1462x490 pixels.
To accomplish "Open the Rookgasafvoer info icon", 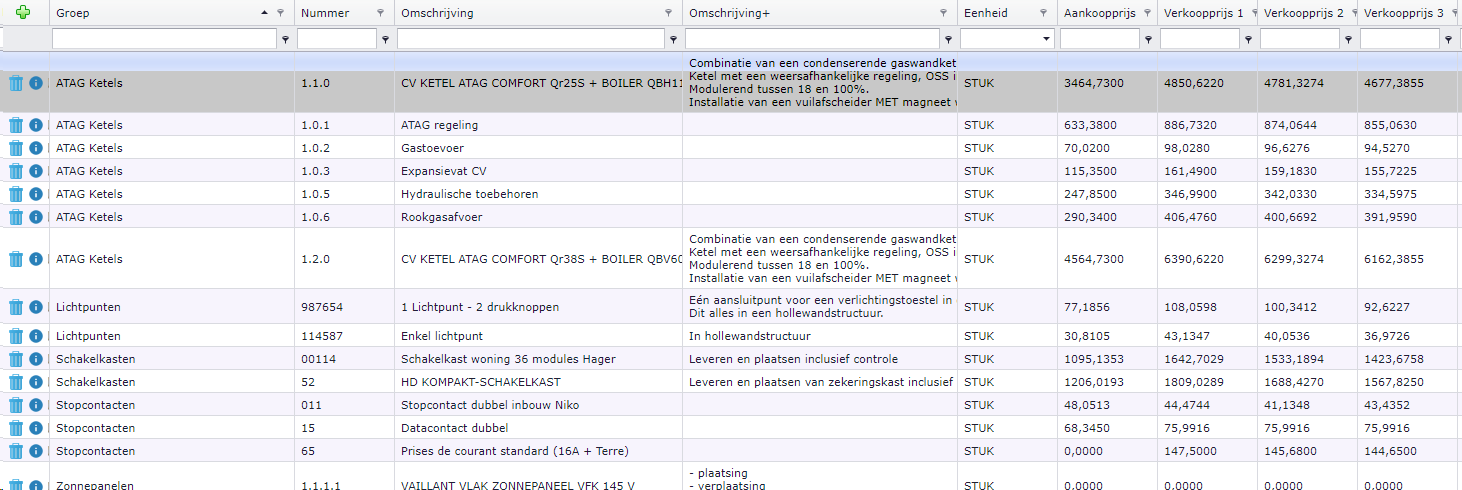I will (x=36, y=217).
